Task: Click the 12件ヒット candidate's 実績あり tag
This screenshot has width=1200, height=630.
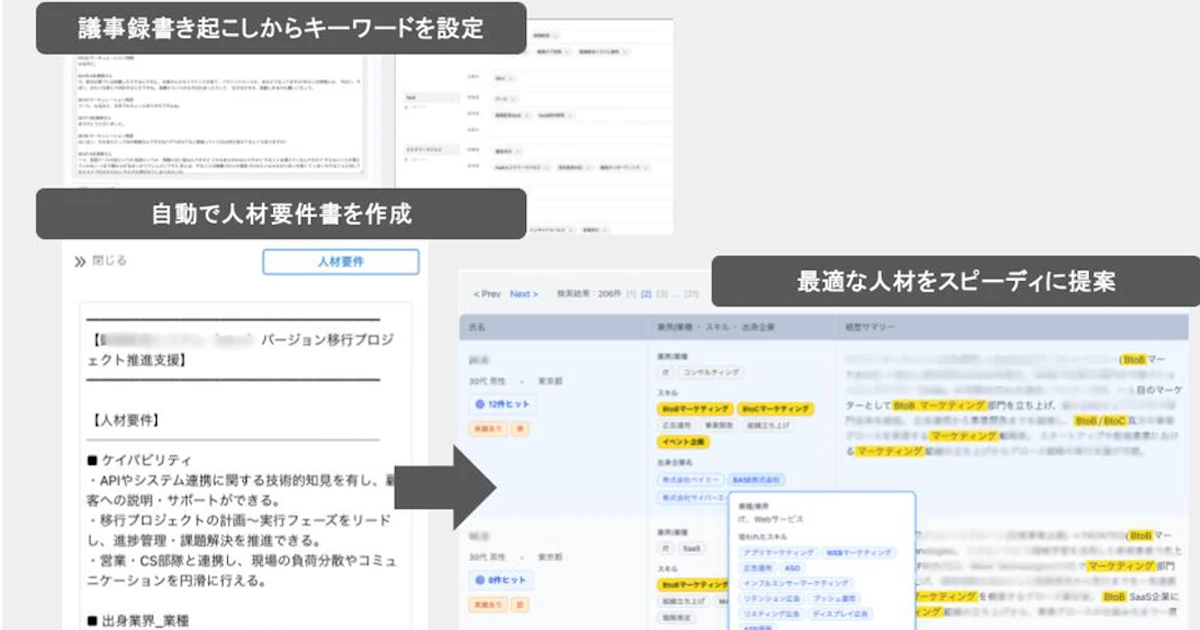Action: click(x=488, y=427)
